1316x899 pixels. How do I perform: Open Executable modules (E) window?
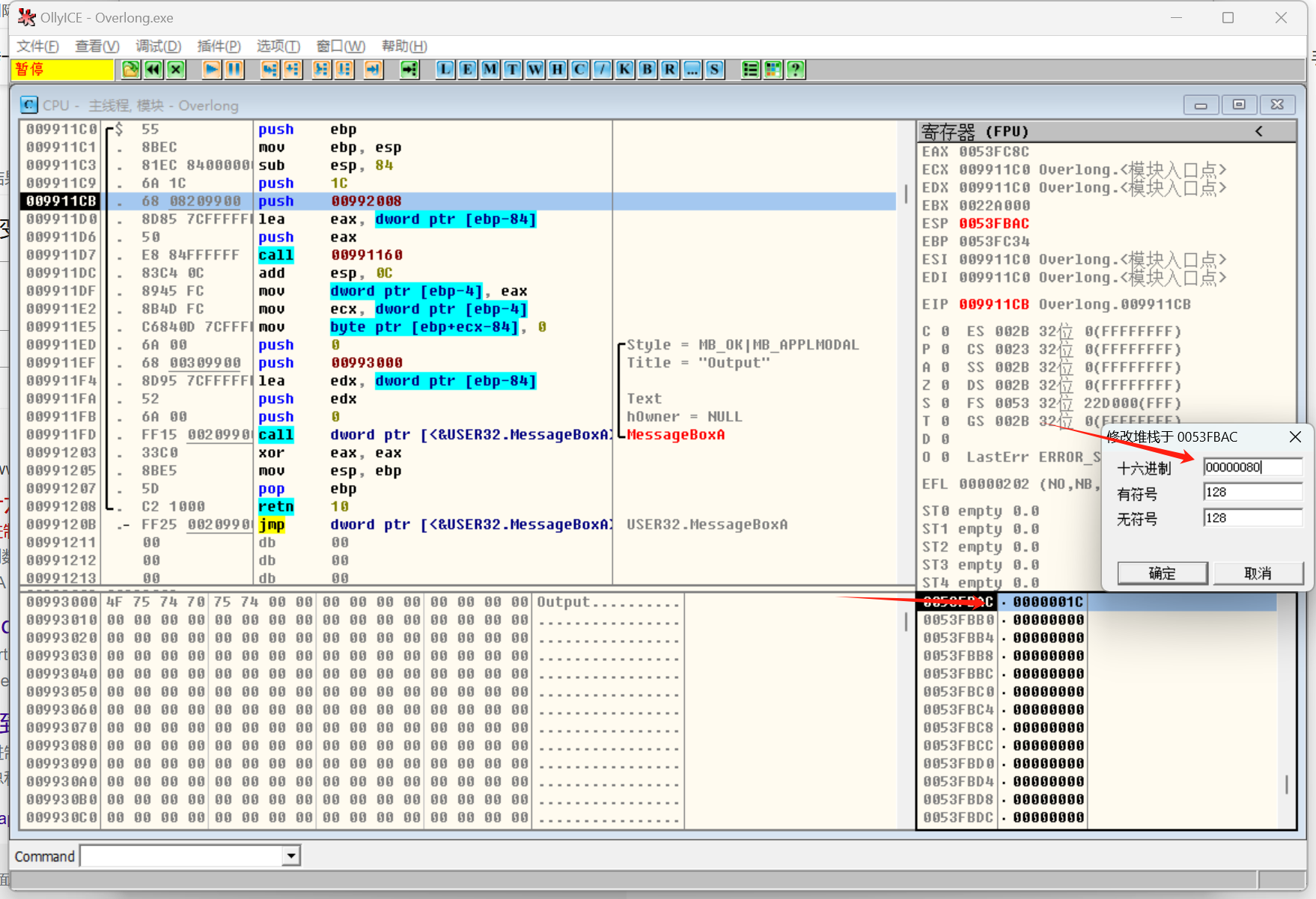point(467,70)
